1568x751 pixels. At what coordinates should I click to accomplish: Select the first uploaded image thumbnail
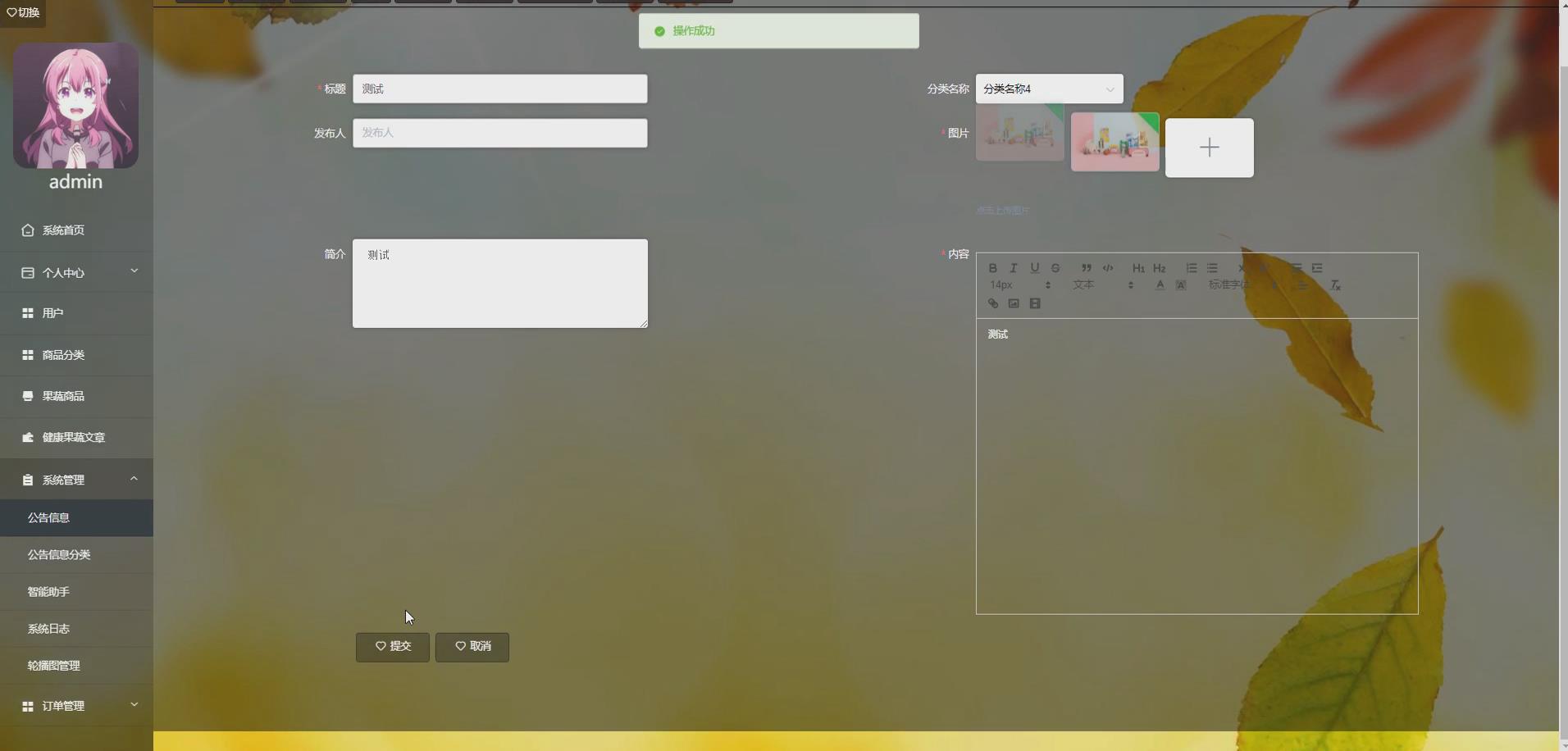[x=1020, y=132]
